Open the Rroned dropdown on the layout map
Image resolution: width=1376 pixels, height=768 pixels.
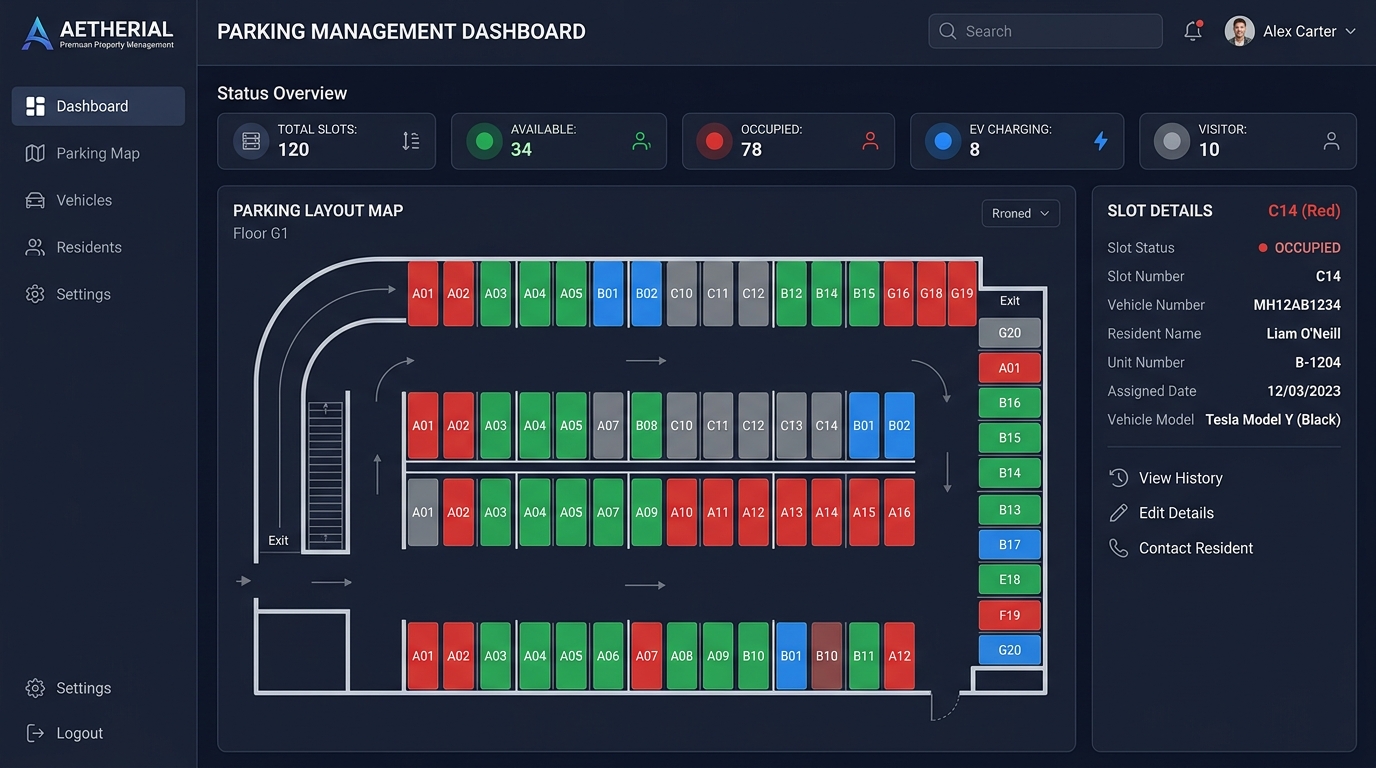pos(1021,213)
